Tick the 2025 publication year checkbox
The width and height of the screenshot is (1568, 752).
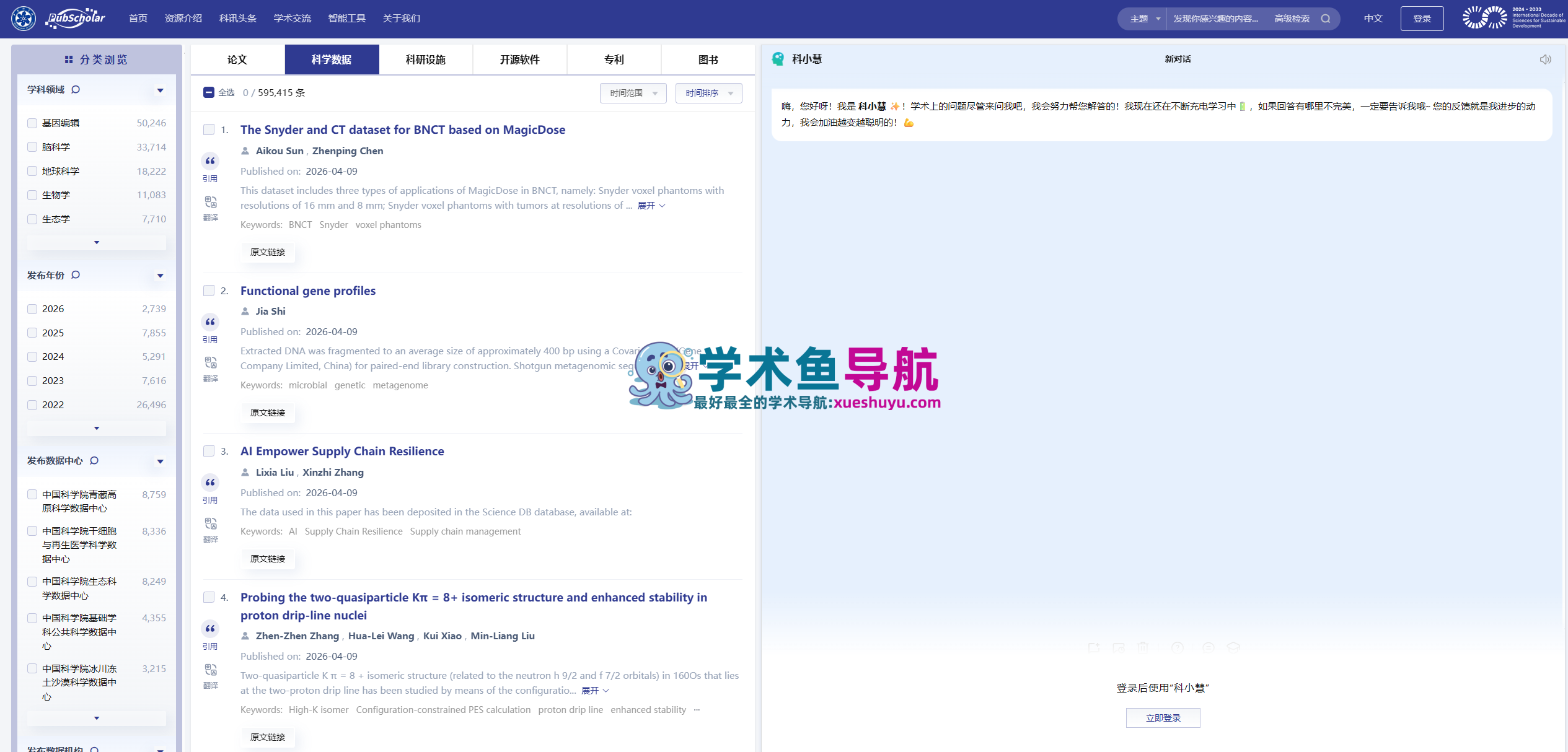pos(32,333)
